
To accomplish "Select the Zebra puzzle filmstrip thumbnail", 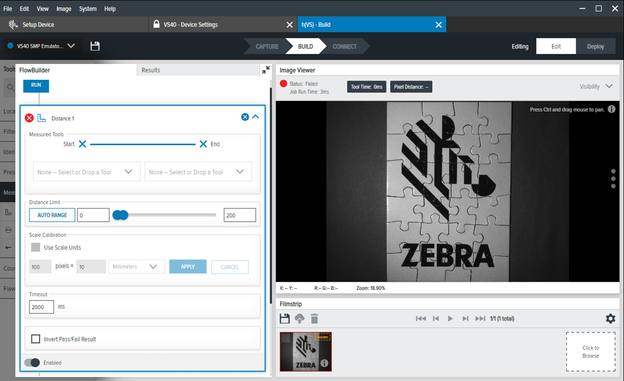I will pyautogui.click(x=306, y=352).
